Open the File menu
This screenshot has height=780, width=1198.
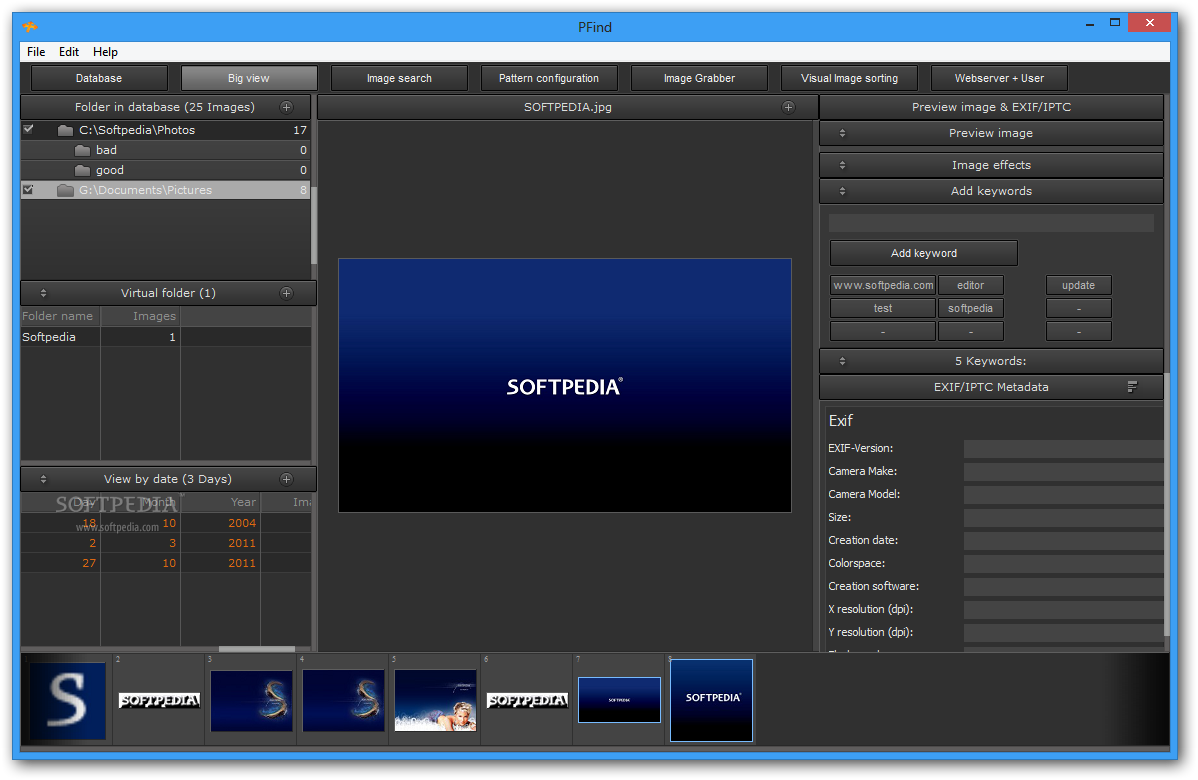pyautogui.click(x=36, y=52)
